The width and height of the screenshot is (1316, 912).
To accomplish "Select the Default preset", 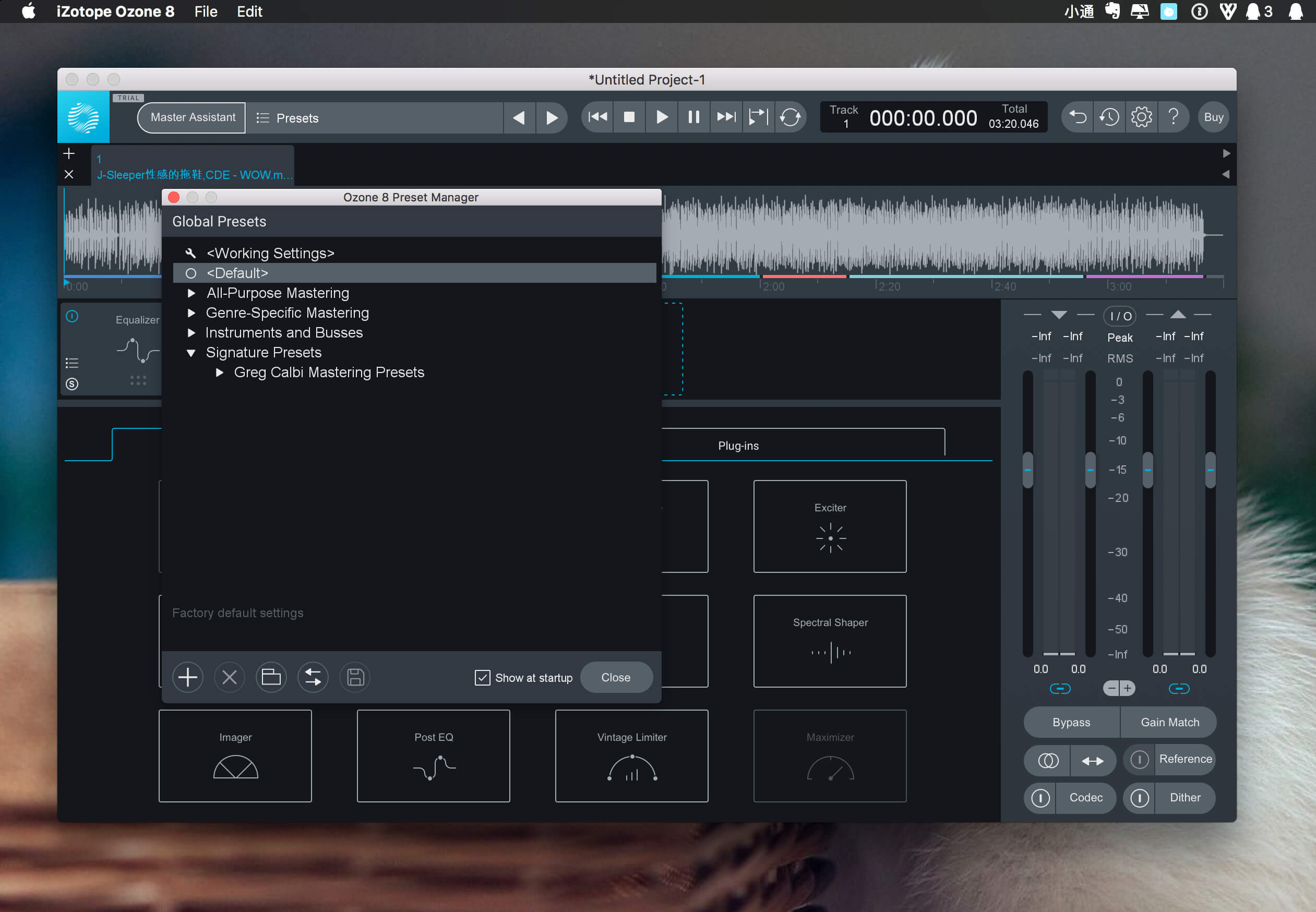I will pos(414,273).
